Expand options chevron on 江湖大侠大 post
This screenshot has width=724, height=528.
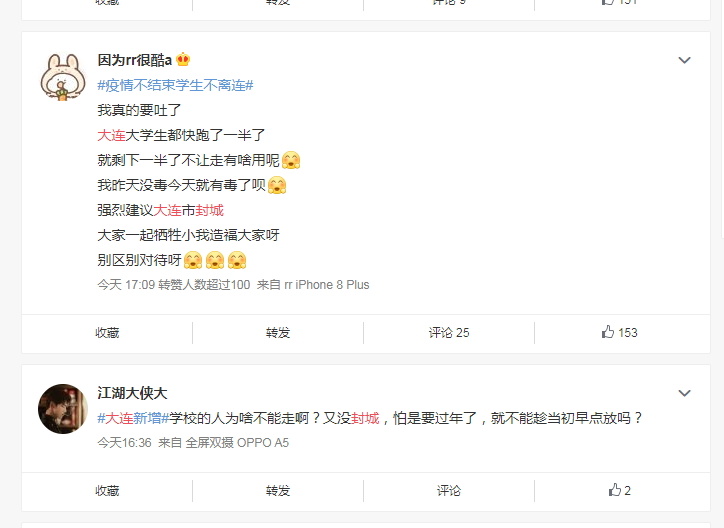[684, 393]
